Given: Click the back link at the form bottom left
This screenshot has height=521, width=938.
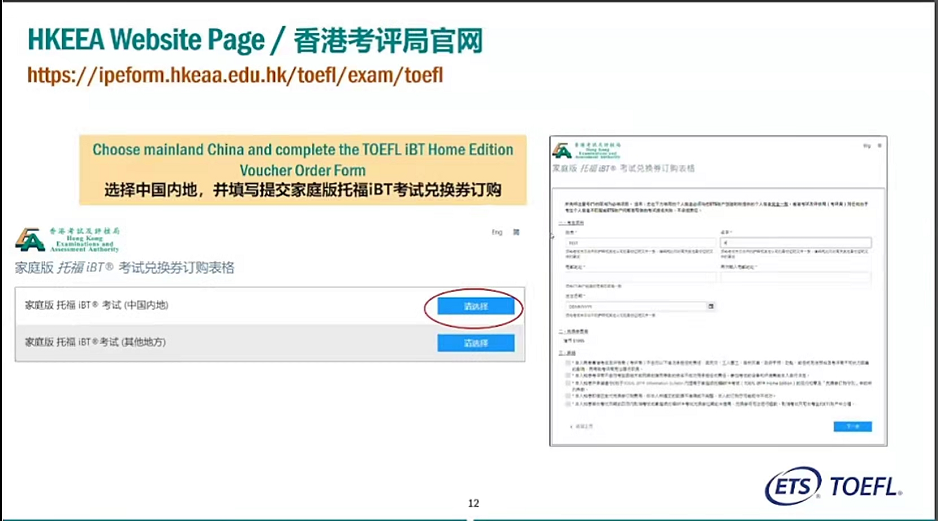Looking at the screenshot, I should pyautogui.click(x=581, y=426).
